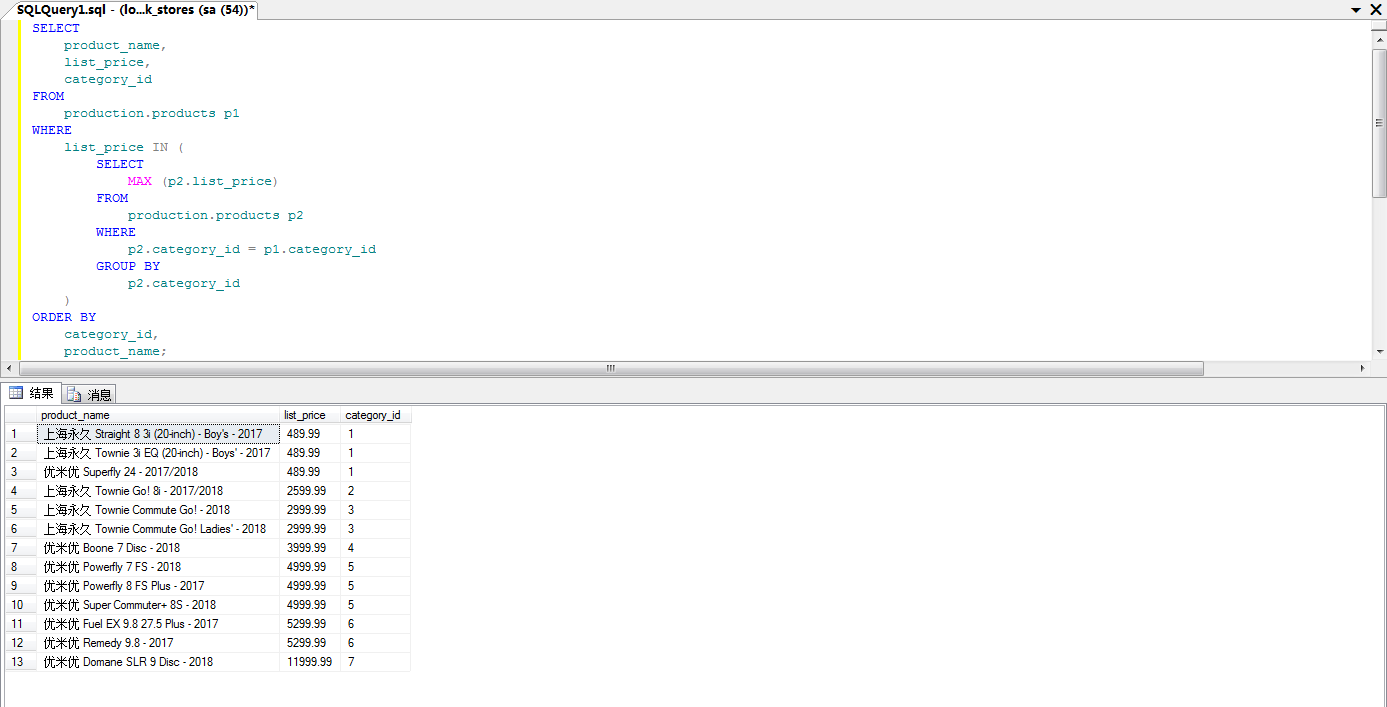The height and width of the screenshot is (707, 1387).
Task: Click cell '上海永久 Townie Commute Go! - 2018'
Action: coord(158,510)
